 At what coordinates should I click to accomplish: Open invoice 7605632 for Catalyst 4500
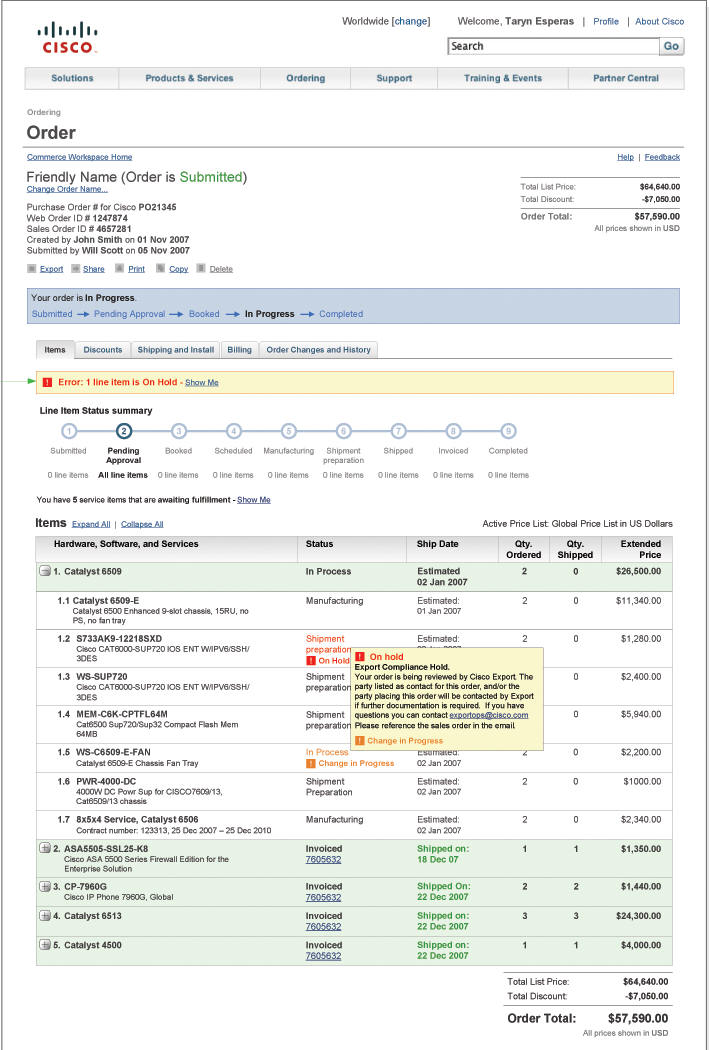pyautogui.click(x=323, y=956)
